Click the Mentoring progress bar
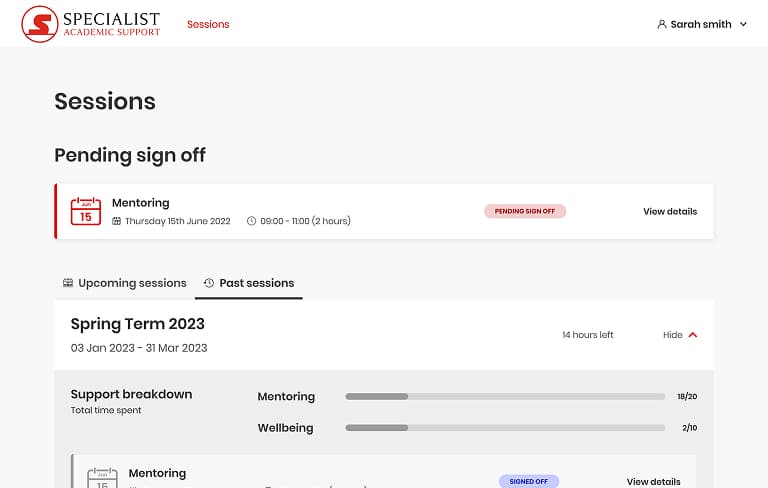768x488 pixels. (x=505, y=396)
